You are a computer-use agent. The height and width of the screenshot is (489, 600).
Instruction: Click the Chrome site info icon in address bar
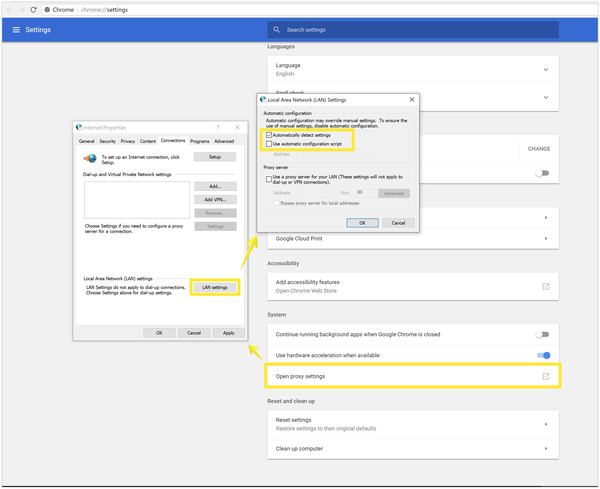tap(47, 10)
